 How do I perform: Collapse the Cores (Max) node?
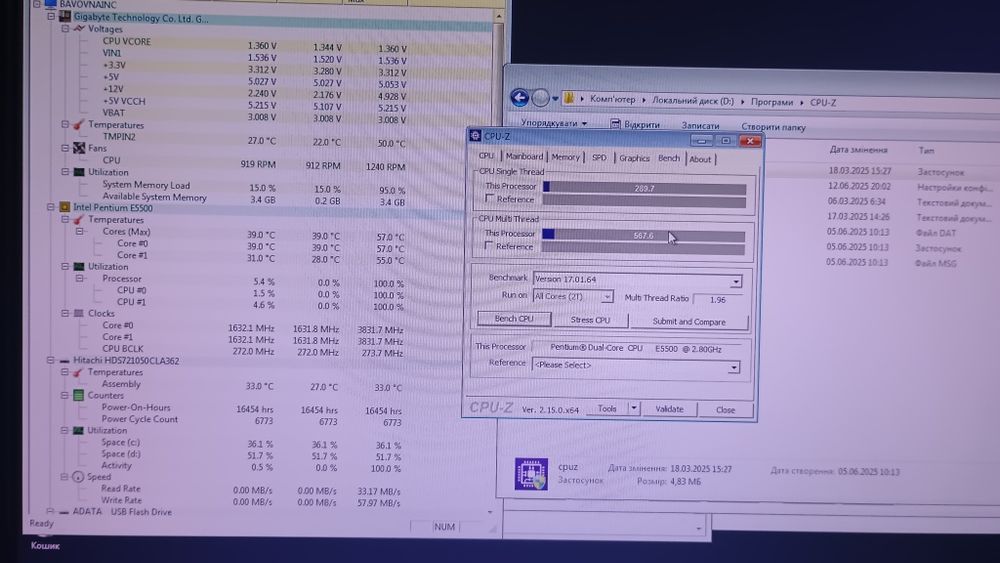coord(80,231)
